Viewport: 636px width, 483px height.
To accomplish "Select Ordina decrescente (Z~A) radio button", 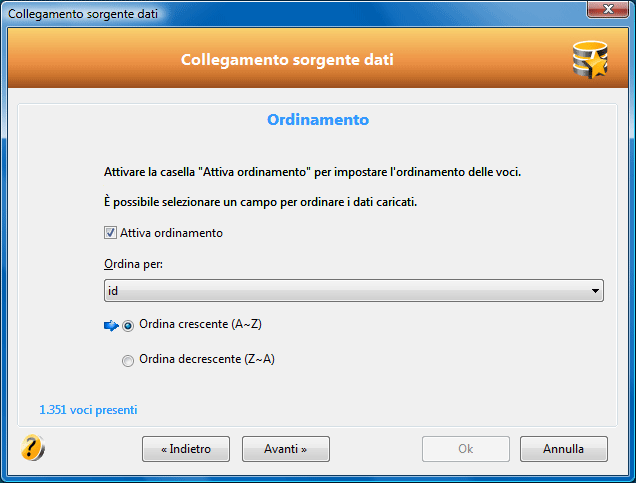I will coord(128,361).
